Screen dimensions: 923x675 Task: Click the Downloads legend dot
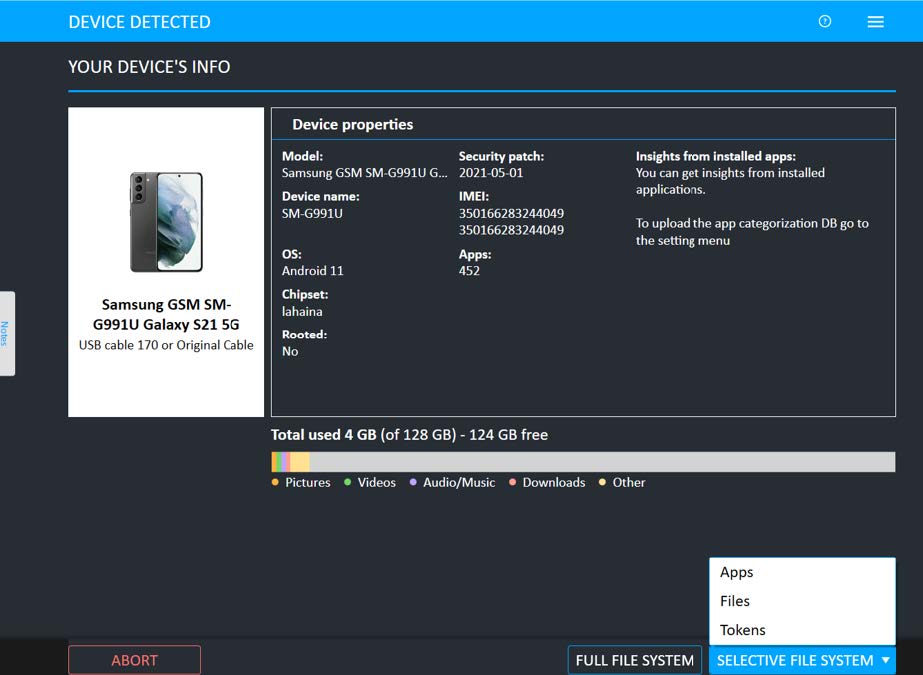click(513, 482)
